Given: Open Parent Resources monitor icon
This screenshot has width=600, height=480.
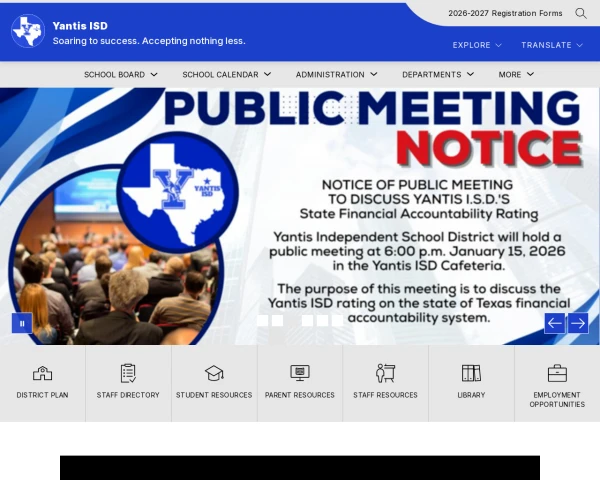Looking at the screenshot, I should coord(300,373).
